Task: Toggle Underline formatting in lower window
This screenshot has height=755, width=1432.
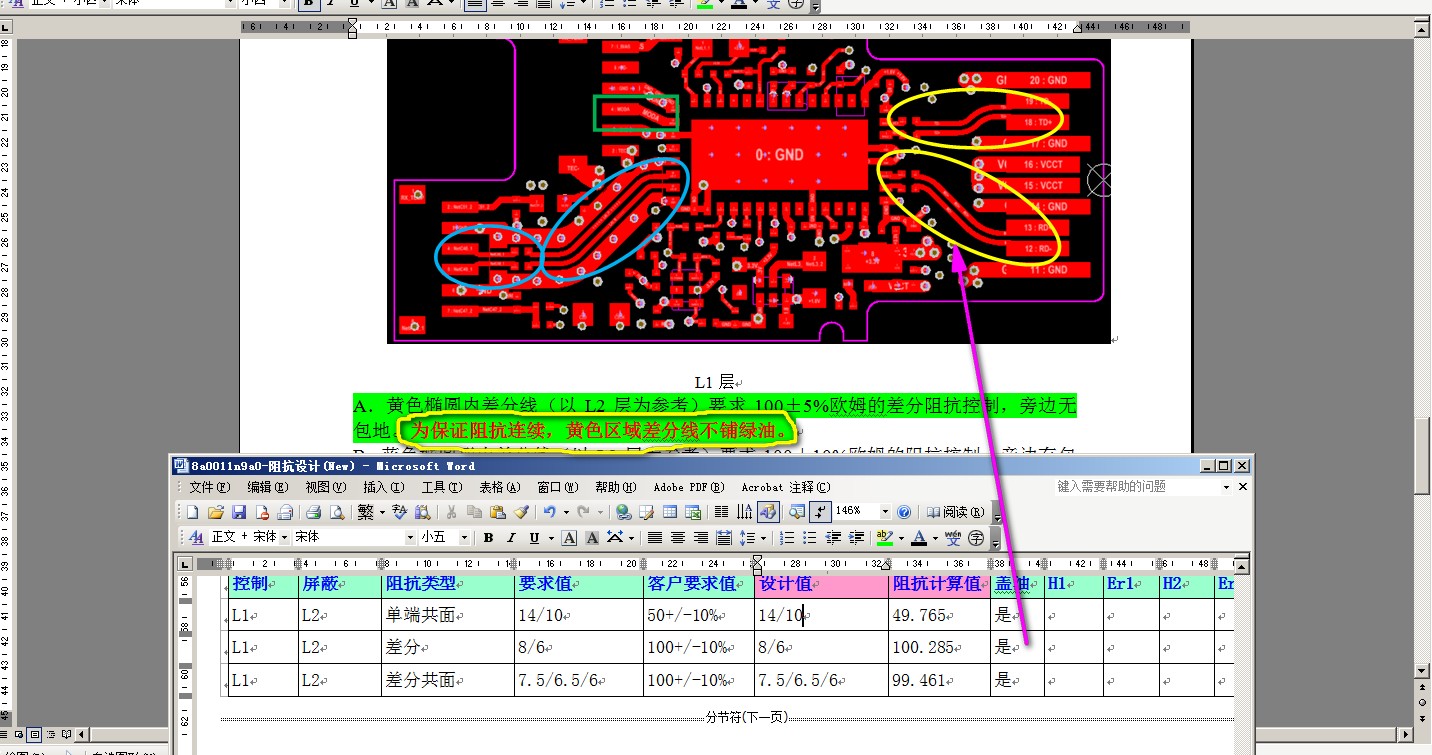Action: (x=534, y=538)
